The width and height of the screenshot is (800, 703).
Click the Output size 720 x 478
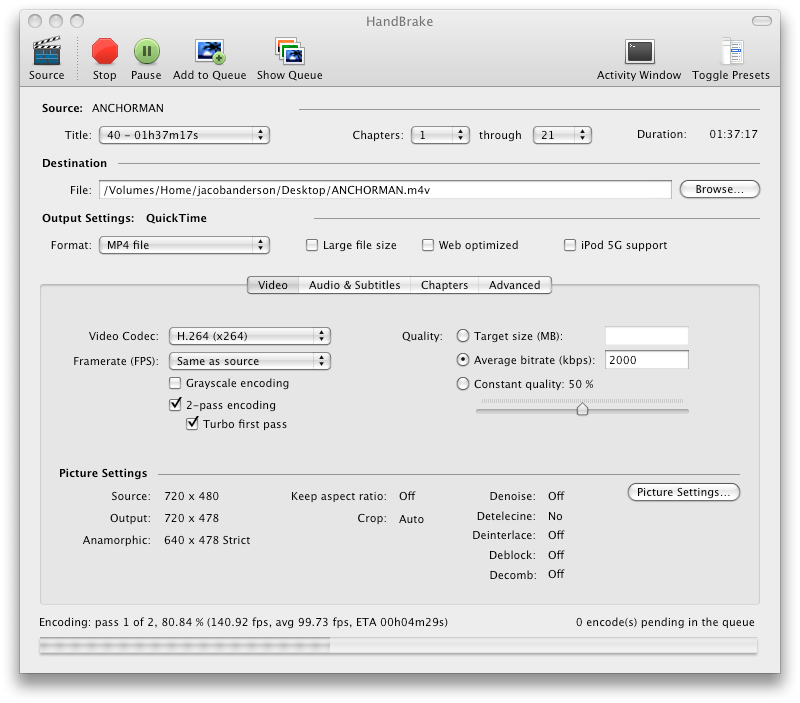(191, 518)
